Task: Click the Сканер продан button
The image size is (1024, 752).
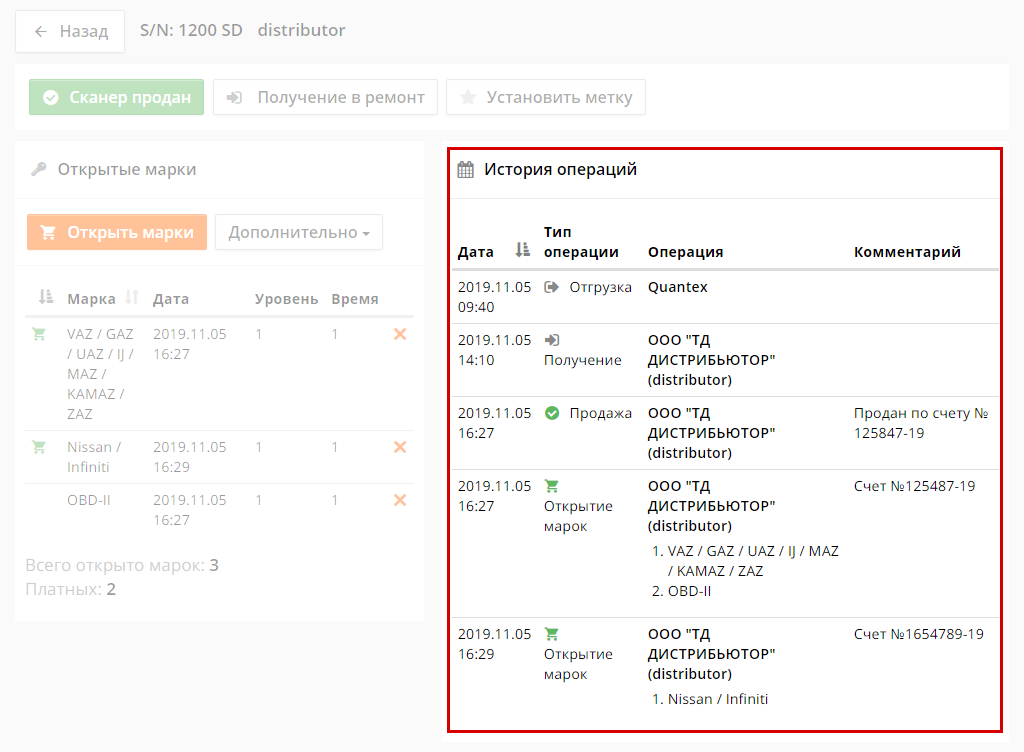Action: (x=117, y=98)
